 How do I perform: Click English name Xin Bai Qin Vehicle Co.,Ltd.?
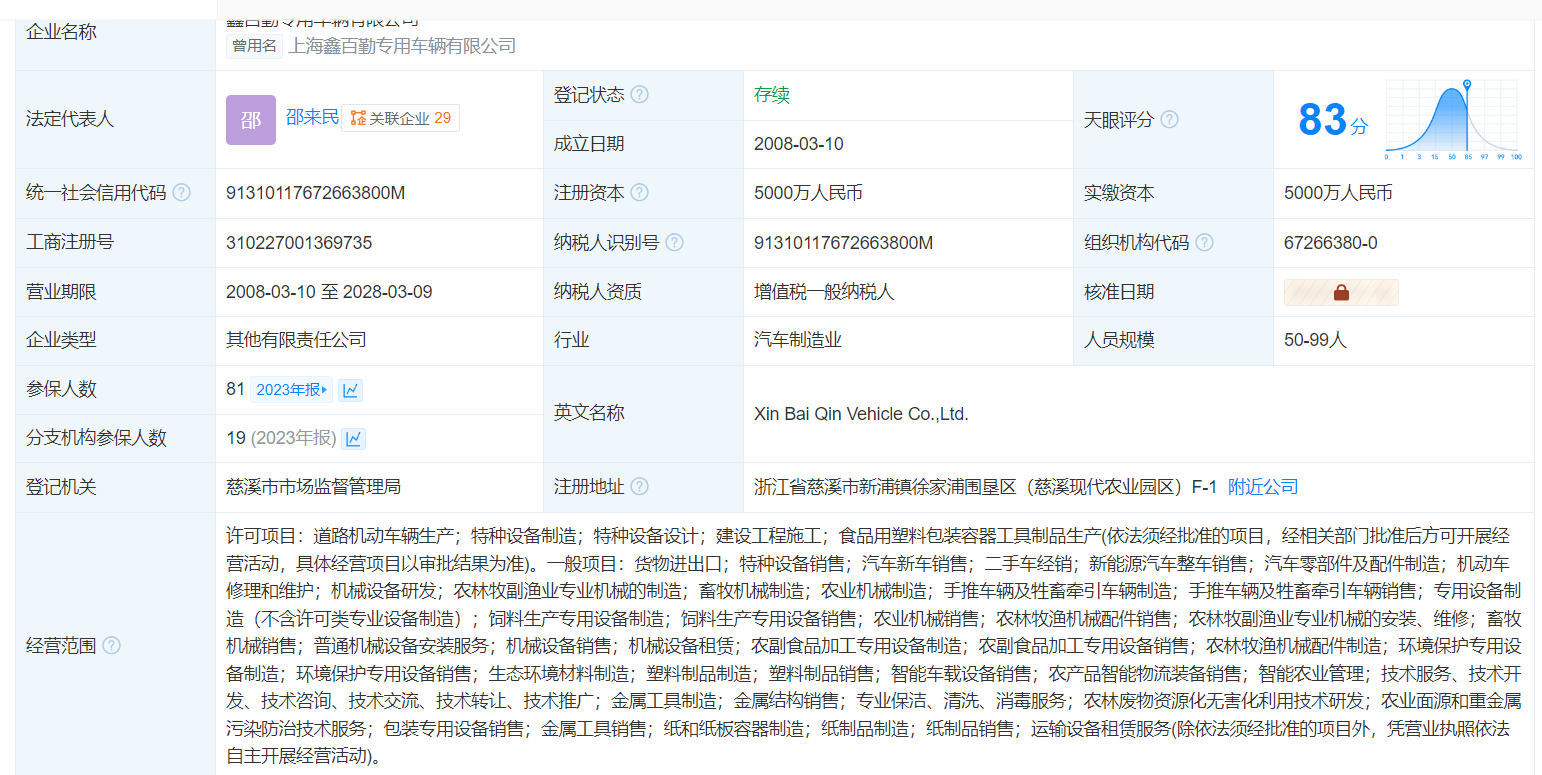[861, 413]
